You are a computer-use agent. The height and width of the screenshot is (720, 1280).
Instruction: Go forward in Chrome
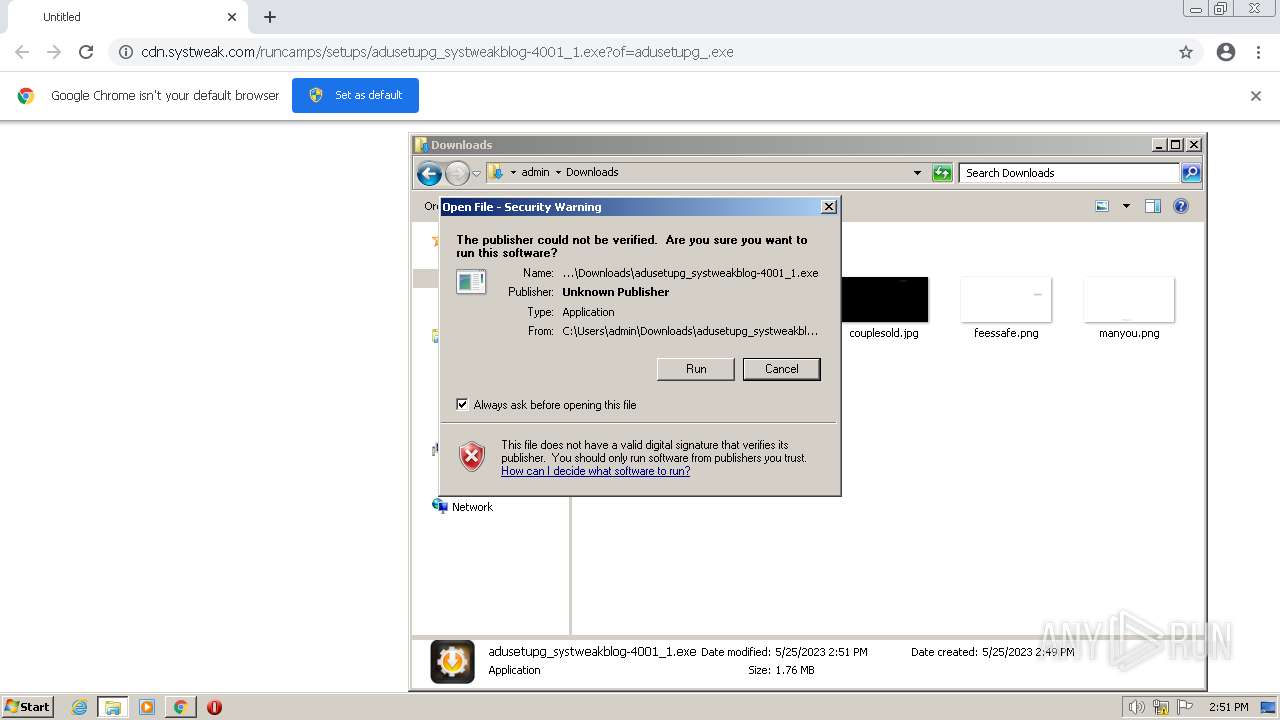point(54,52)
